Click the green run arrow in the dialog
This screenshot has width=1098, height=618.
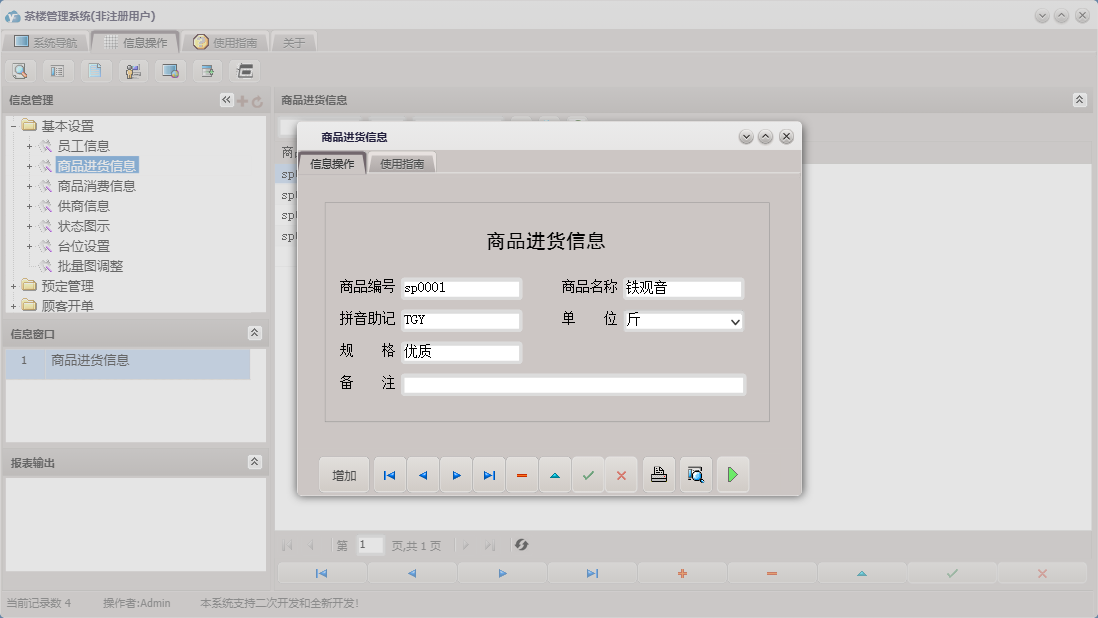(x=733, y=474)
